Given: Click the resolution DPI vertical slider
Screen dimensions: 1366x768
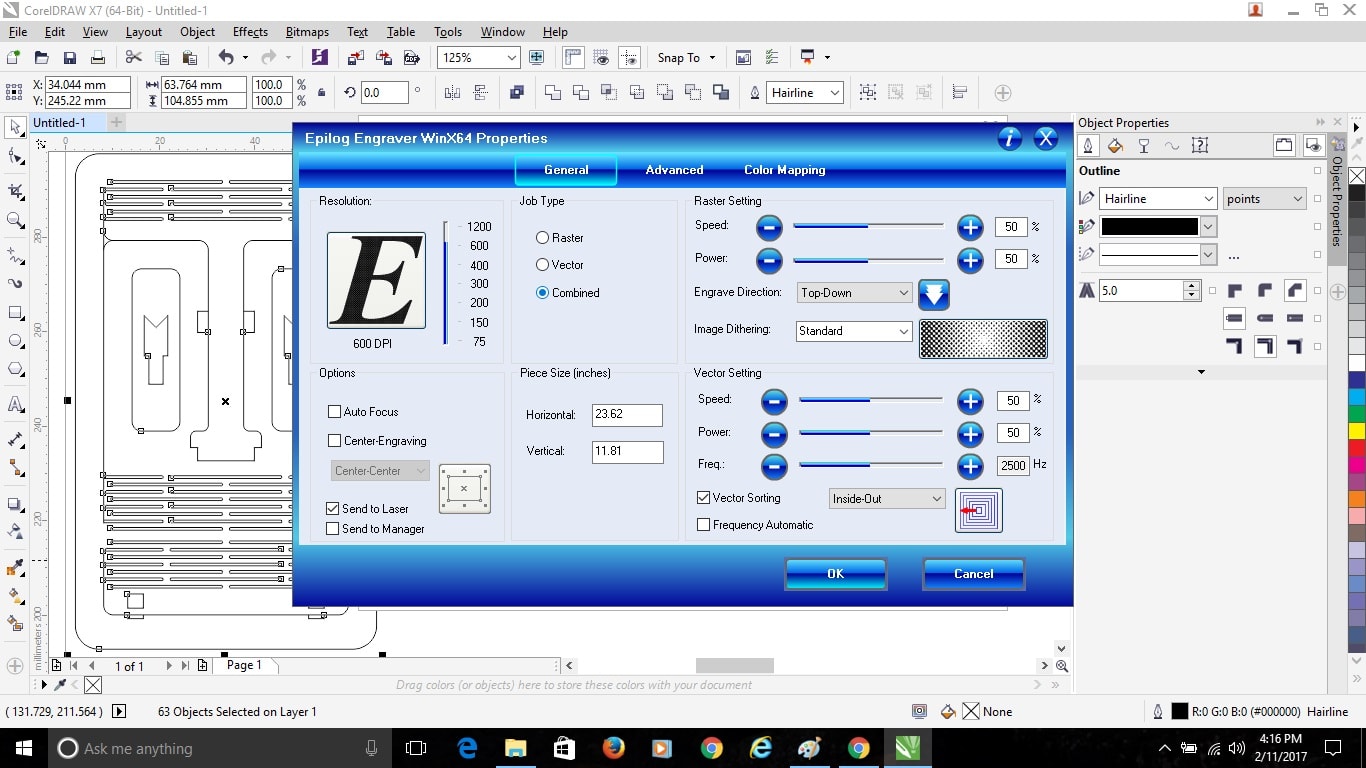Looking at the screenshot, I should click(446, 283).
